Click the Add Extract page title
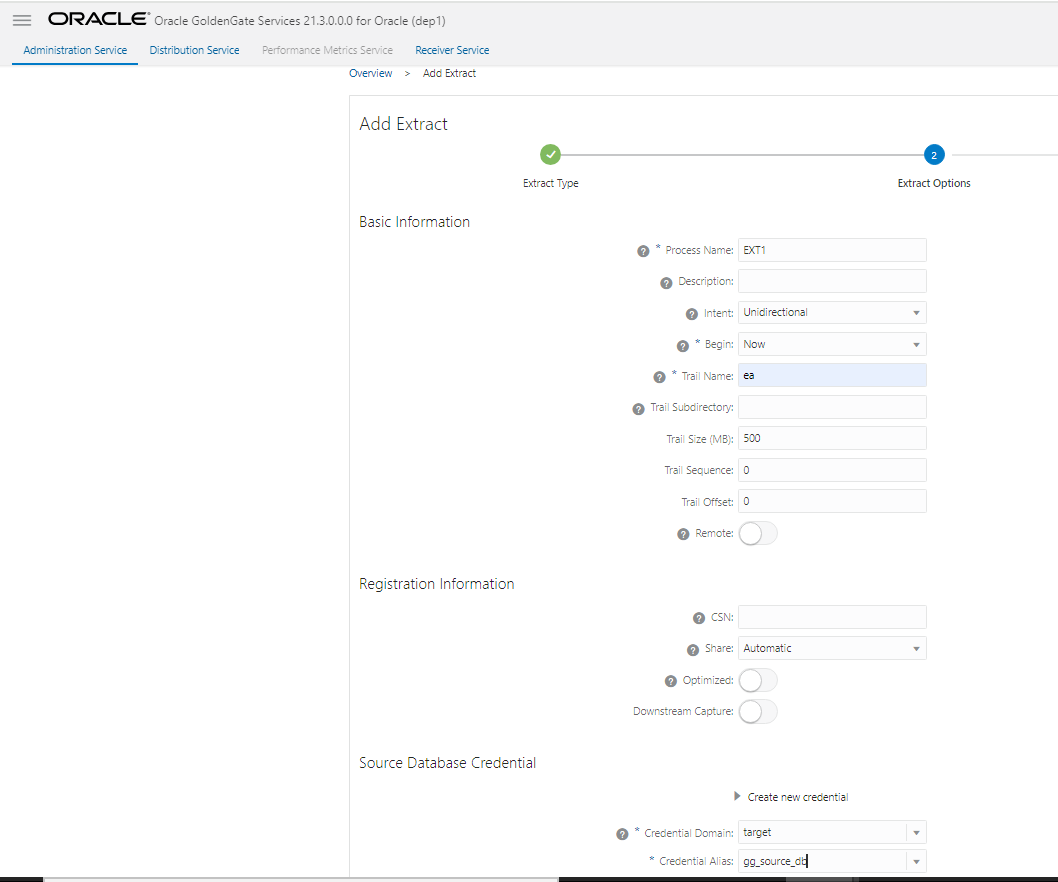Screen dimensions: 1058x882 click(x=403, y=124)
